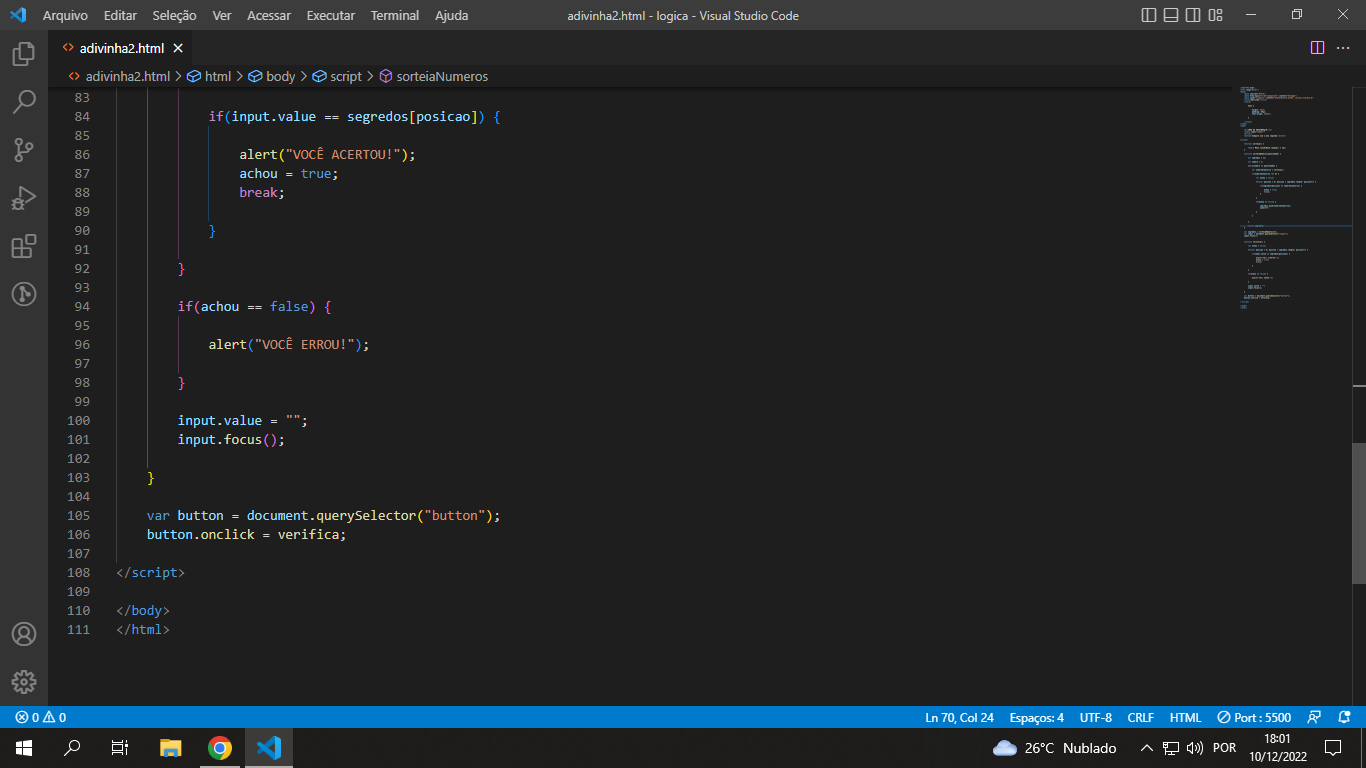The image size is (1366, 768).
Task: Click the input.focus(); code line
Action: (231, 439)
